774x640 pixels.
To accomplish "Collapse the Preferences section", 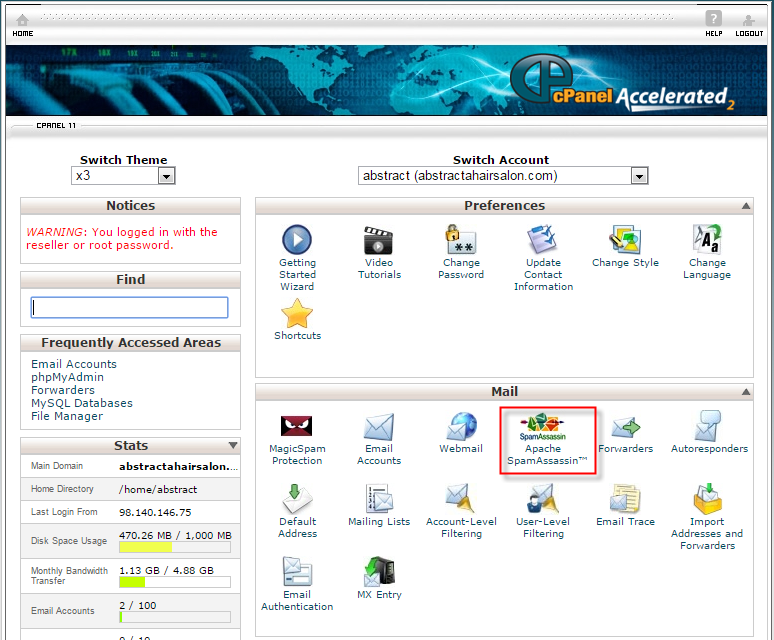I will 746,206.
